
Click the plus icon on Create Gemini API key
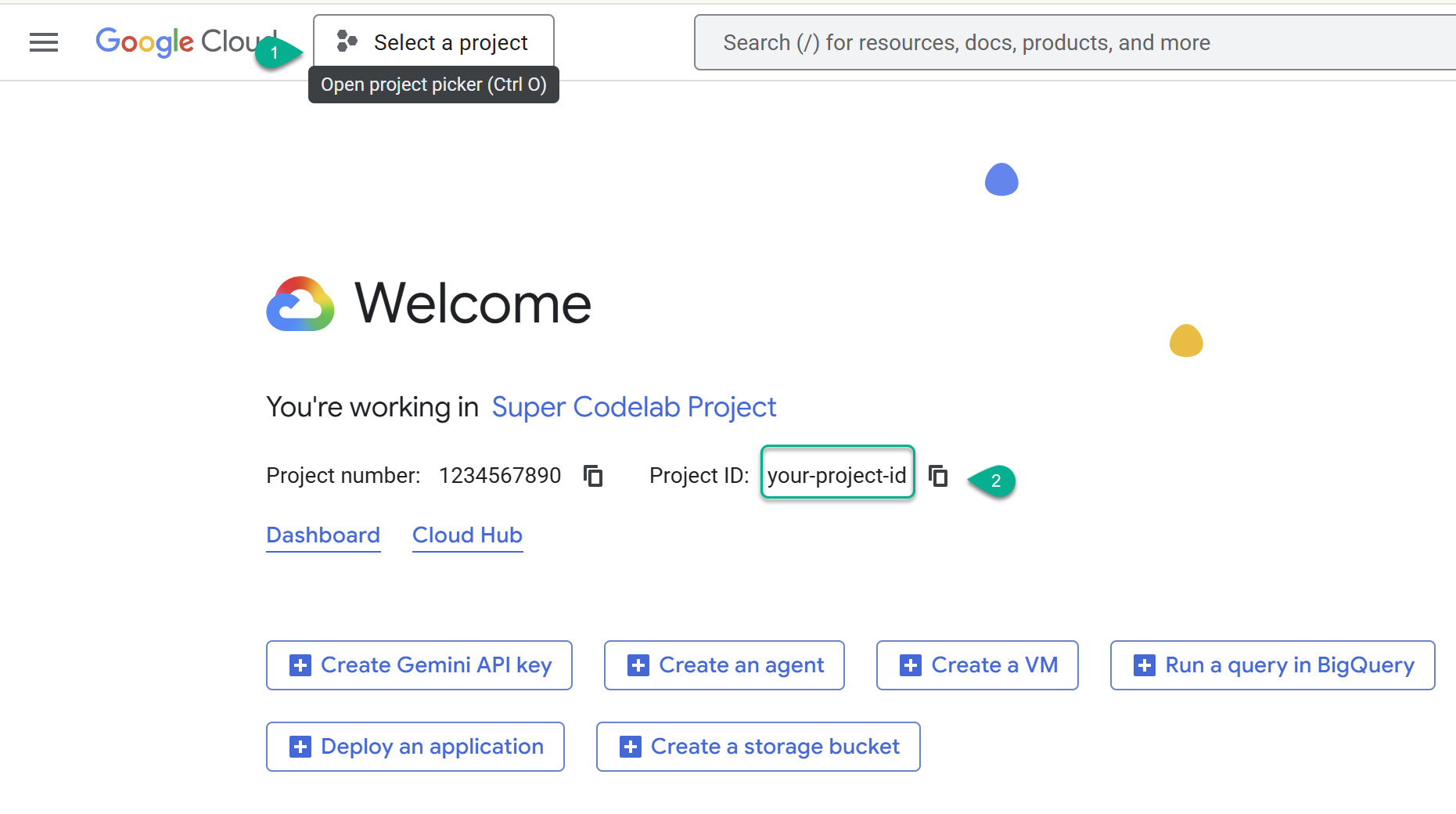pyautogui.click(x=300, y=665)
